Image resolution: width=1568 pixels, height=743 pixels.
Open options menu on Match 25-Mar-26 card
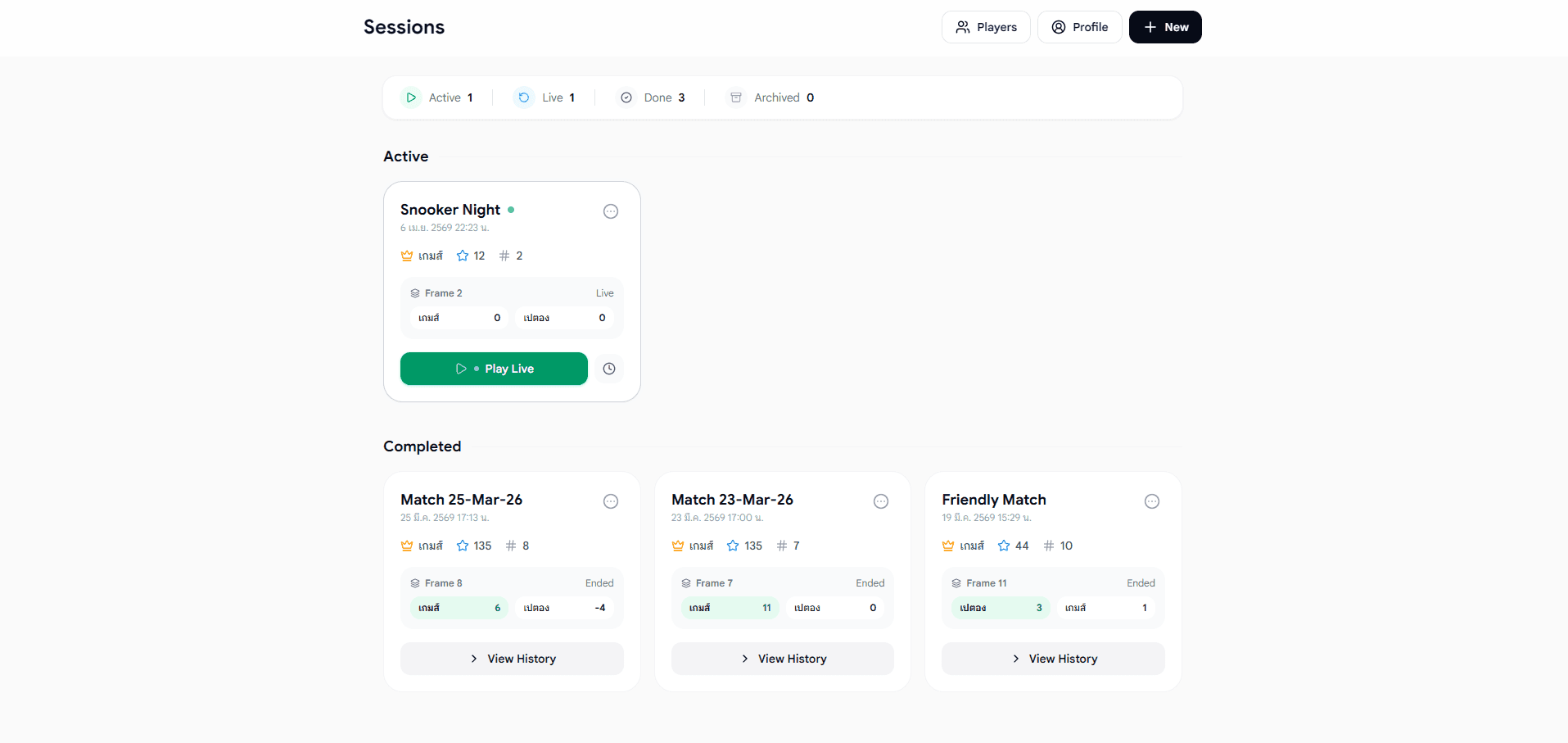(x=610, y=501)
